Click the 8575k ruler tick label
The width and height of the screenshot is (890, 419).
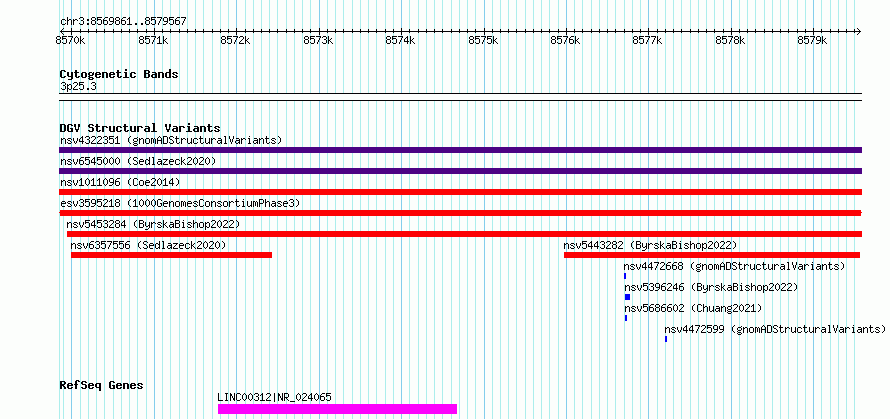(483, 40)
